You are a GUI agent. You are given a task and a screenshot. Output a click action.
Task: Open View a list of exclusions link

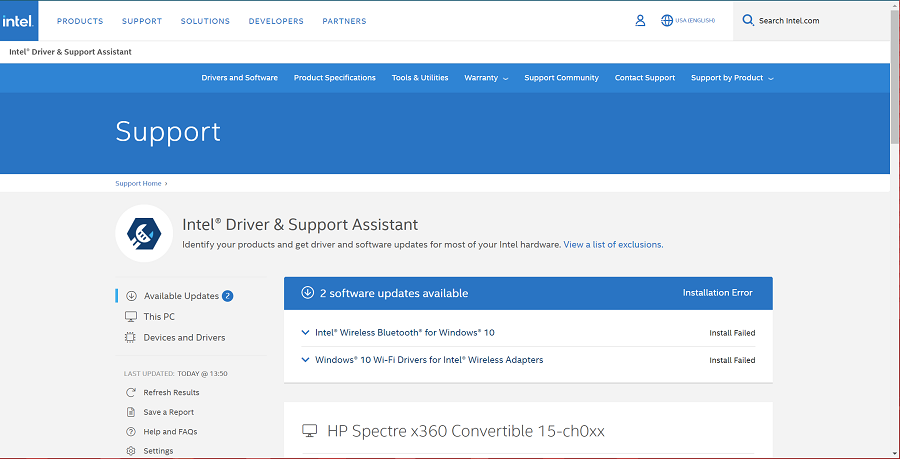tap(612, 245)
